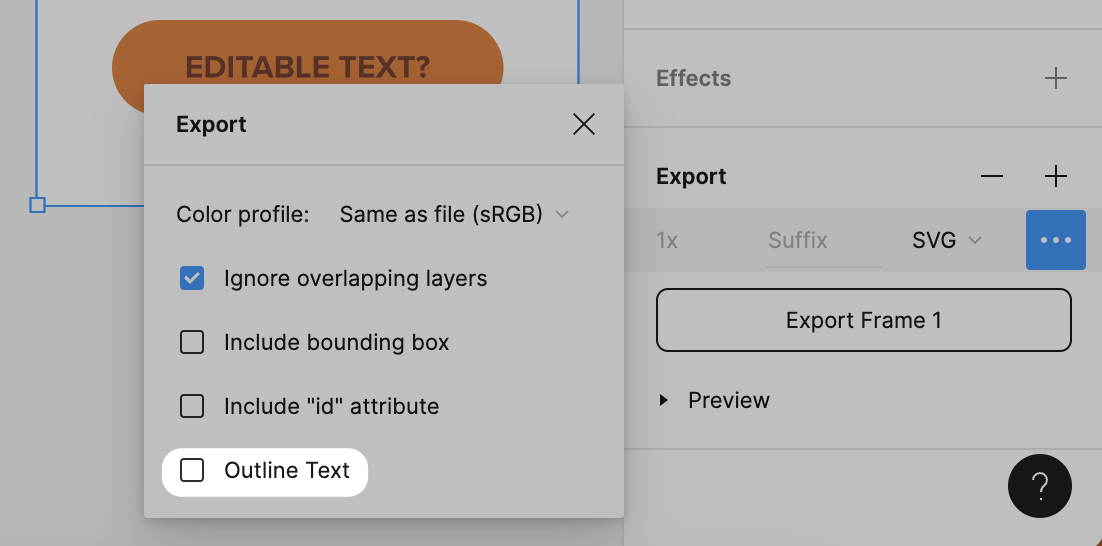The image size is (1102, 546).
Task: Select the frame corner resize handle
Action: [37, 205]
